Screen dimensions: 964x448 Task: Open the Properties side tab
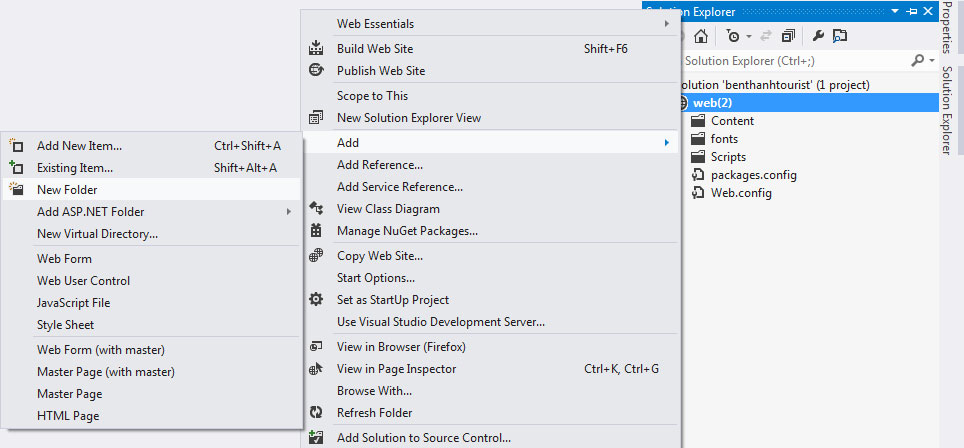pyautogui.click(x=946, y=28)
